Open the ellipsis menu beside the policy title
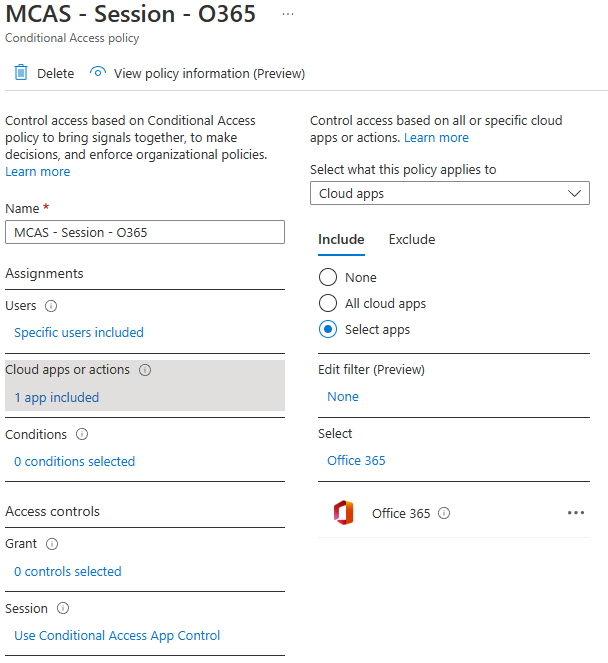This screenshot has width=608, height=663. pyautogui.click(x=288, y=14)
